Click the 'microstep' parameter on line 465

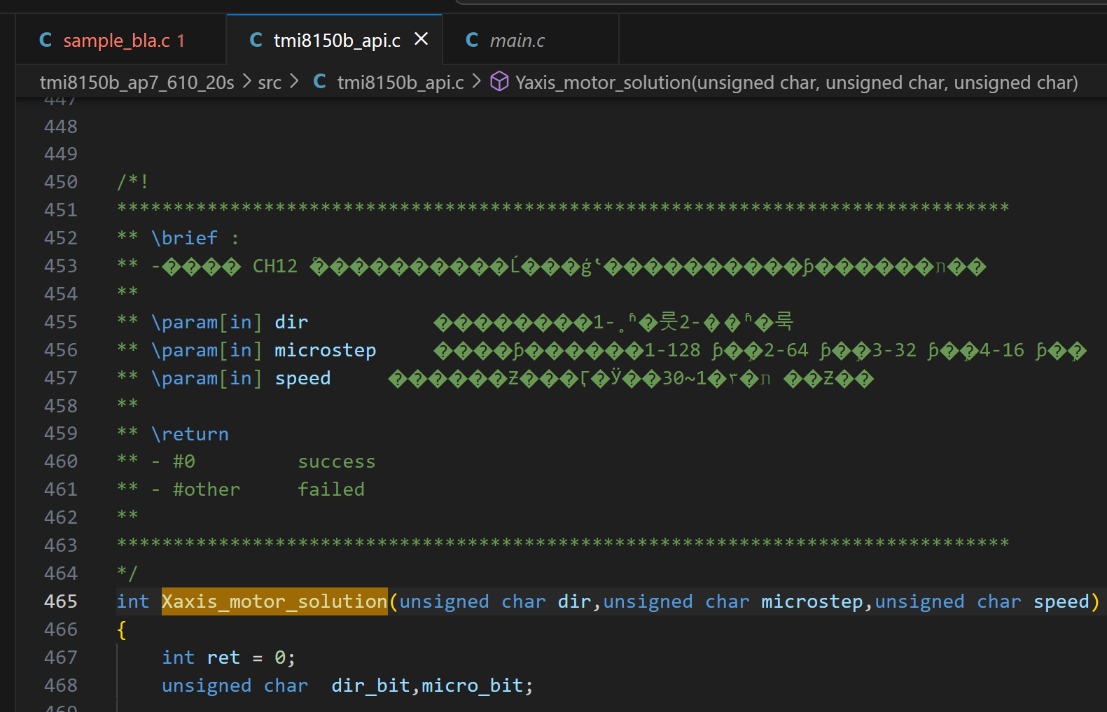click(812, 601)
